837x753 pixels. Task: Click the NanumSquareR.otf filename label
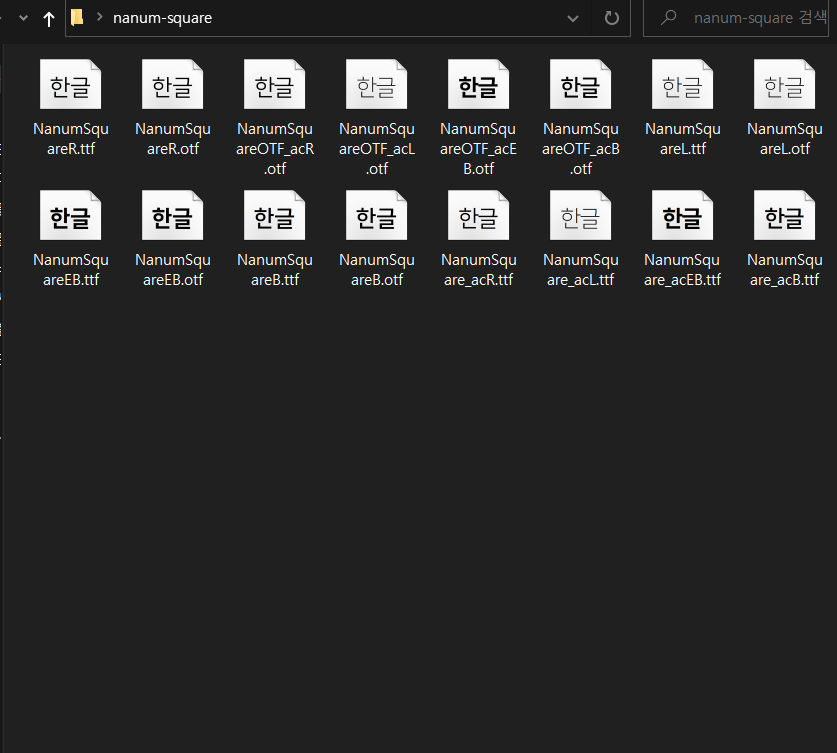(x=172, y=139)
